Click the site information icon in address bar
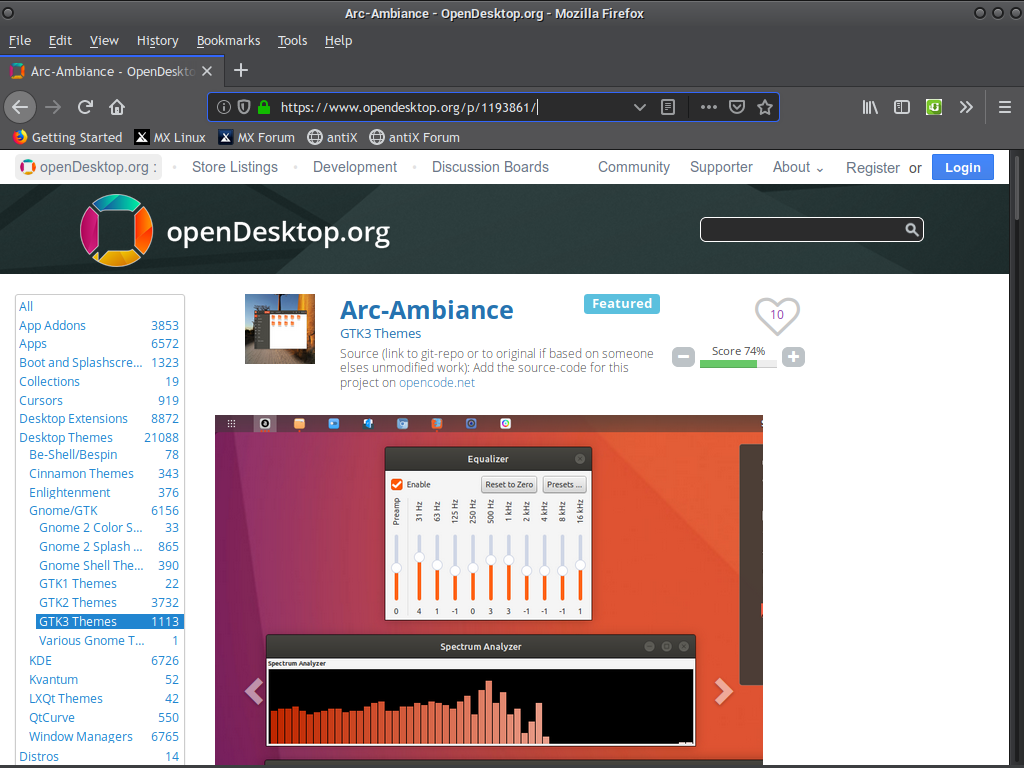Image resolution: width=1024 pixels, height=768 pixels. tap(223, 107)
